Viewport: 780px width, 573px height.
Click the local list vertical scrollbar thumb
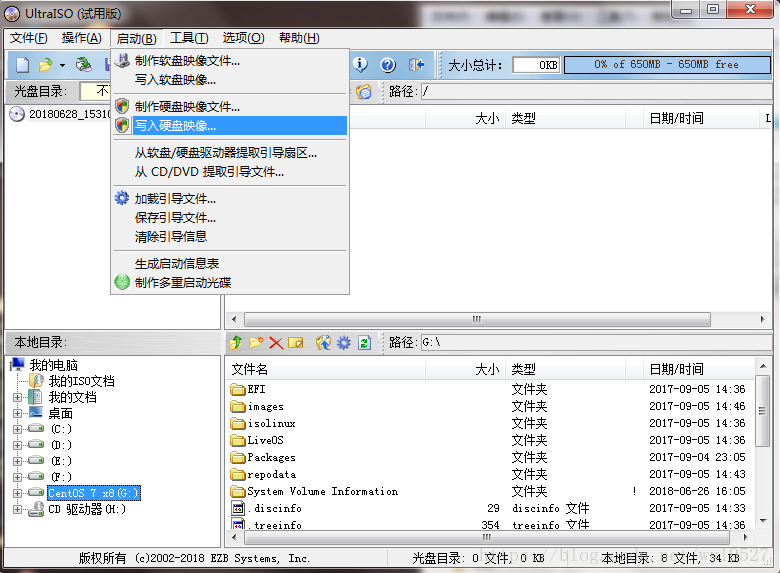tap(762, 412)
